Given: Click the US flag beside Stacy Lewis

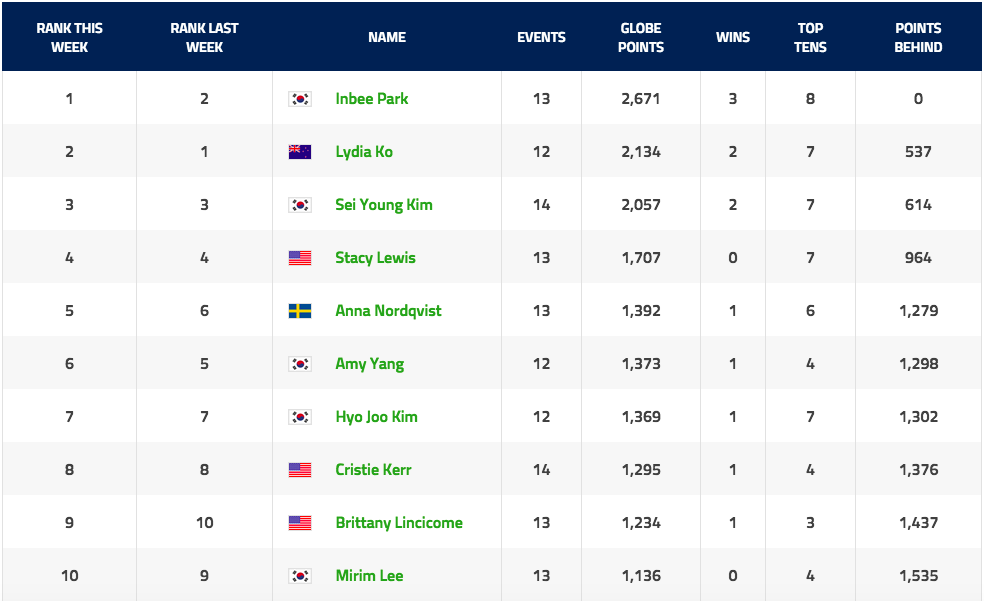Looking at the screenshot, I should (299, 258).
